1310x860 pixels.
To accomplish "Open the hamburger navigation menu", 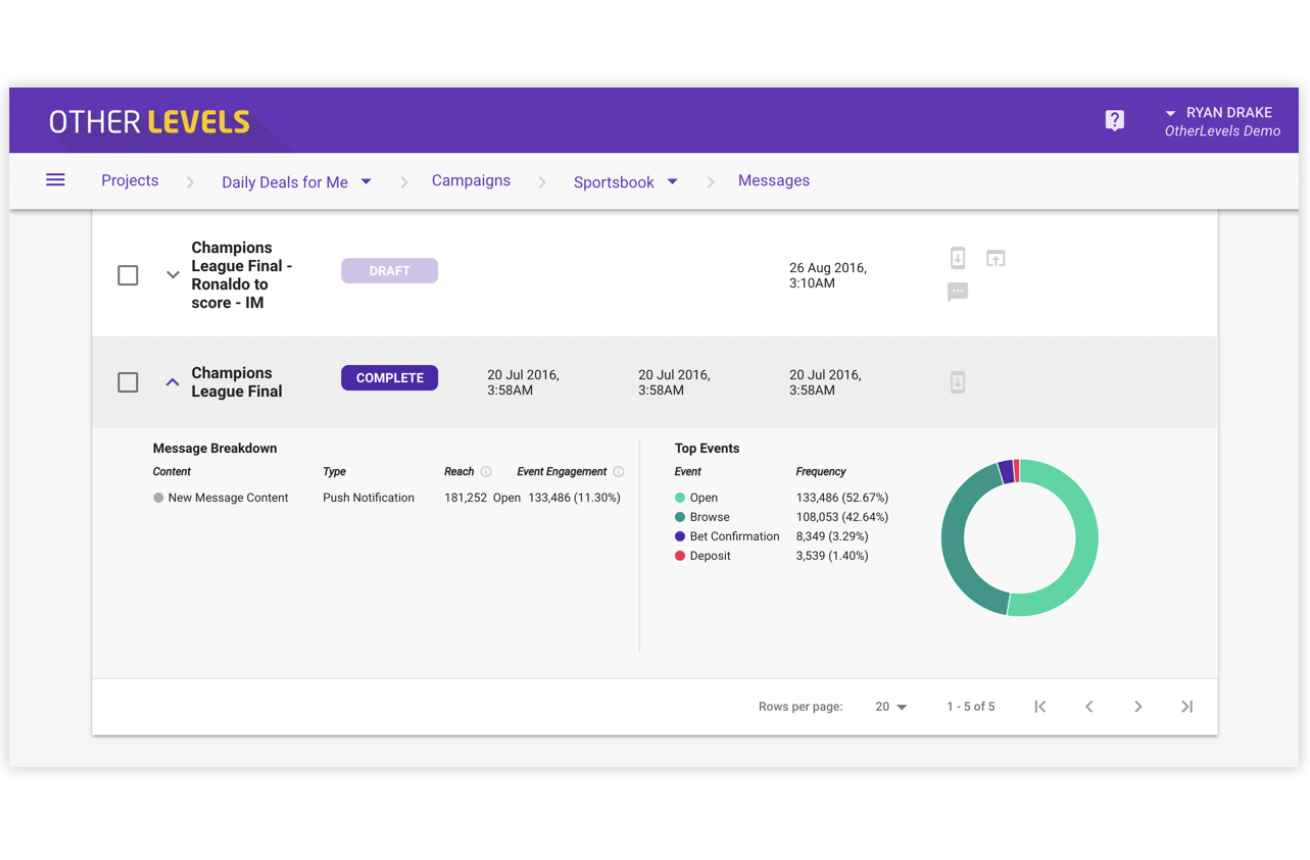I will (x=56, y=180).
